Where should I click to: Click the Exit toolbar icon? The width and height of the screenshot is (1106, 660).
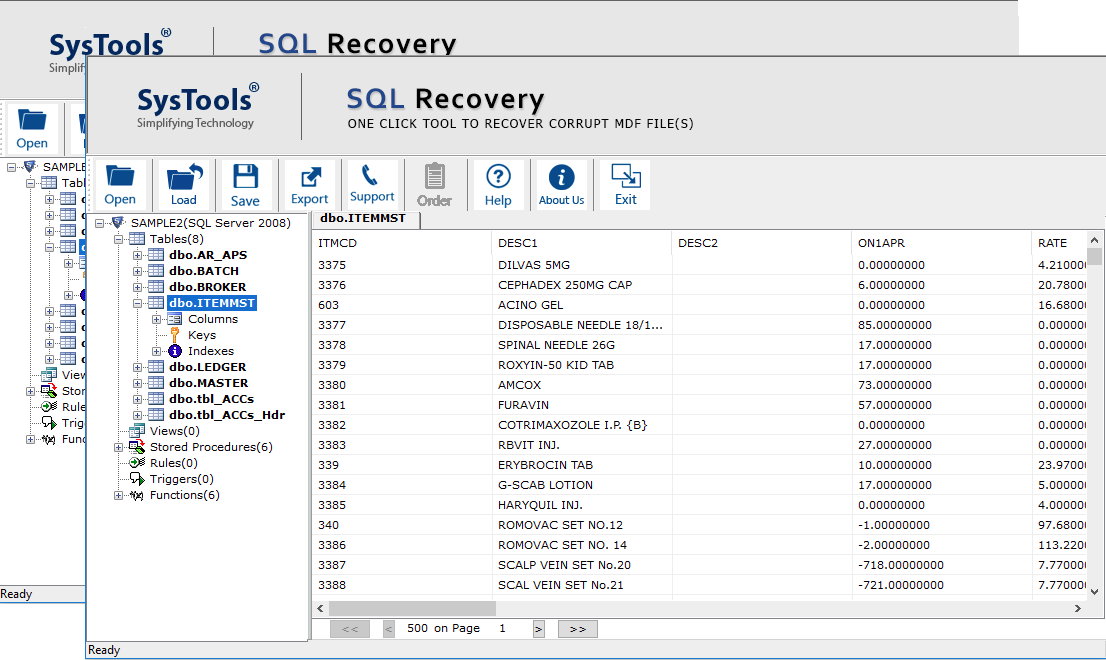tap(626, 176)
